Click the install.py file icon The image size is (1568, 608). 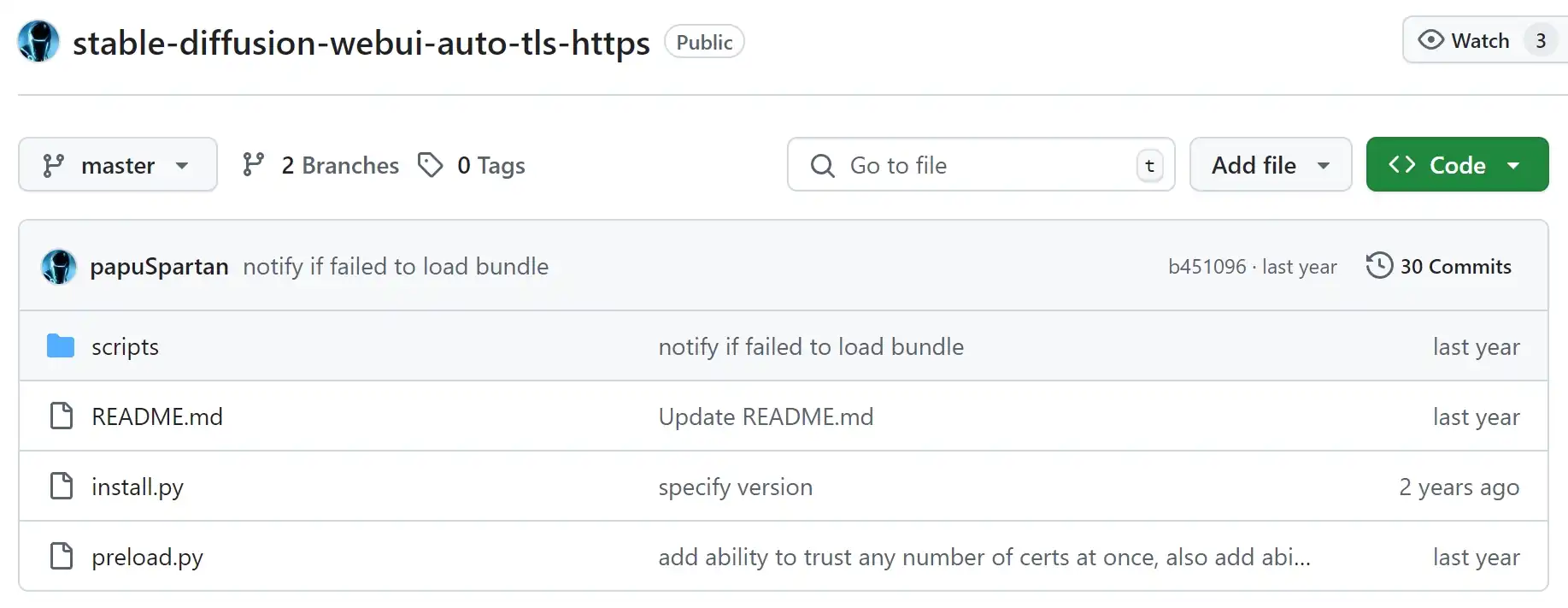click(62, 487)
